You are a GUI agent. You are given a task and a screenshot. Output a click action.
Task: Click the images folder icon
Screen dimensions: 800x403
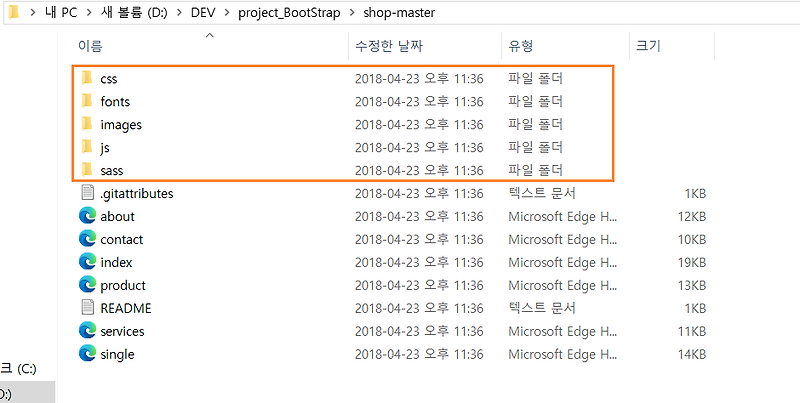pos(87,124)
